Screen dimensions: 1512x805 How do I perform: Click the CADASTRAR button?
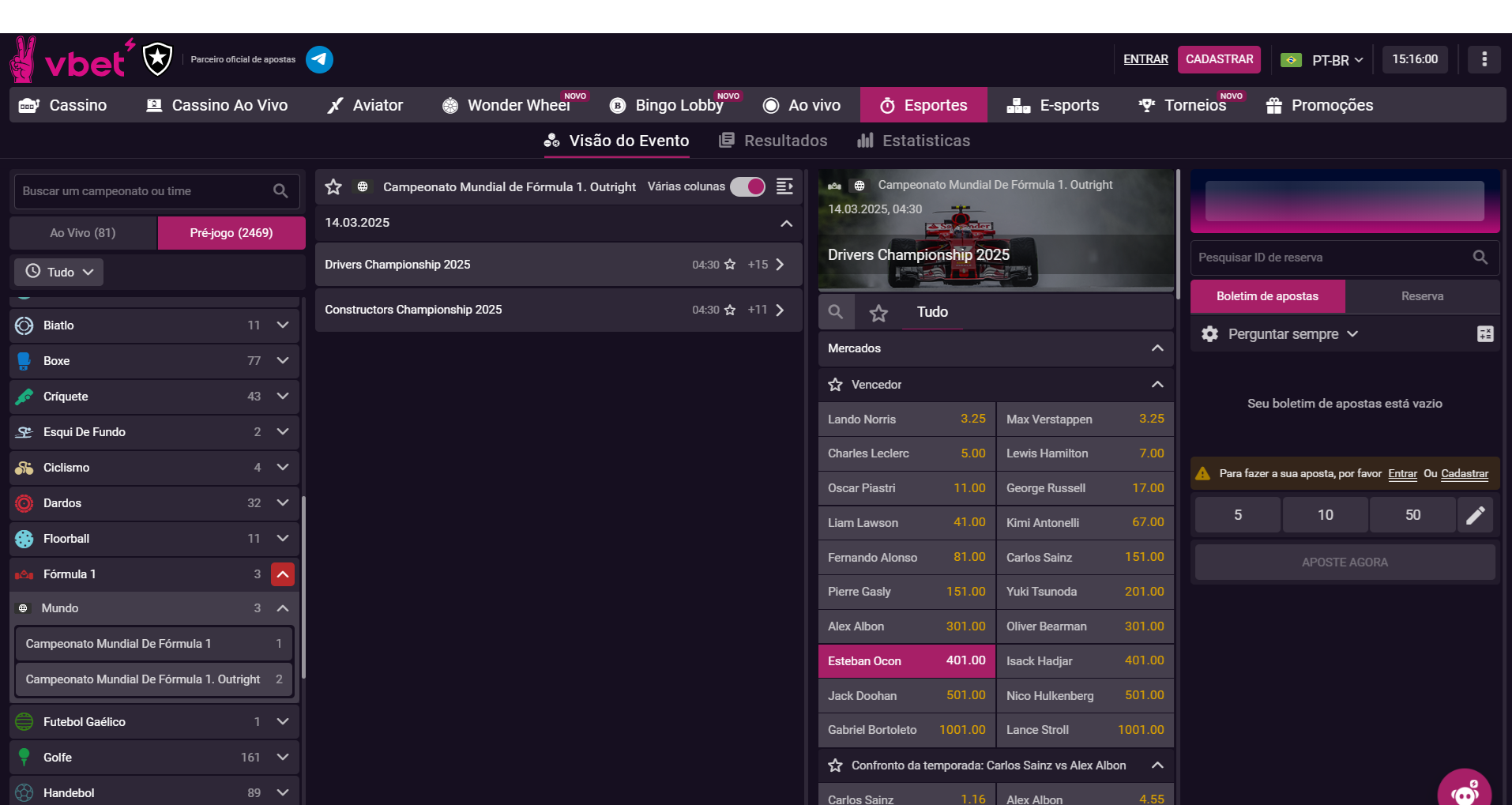click(1219, 59)
